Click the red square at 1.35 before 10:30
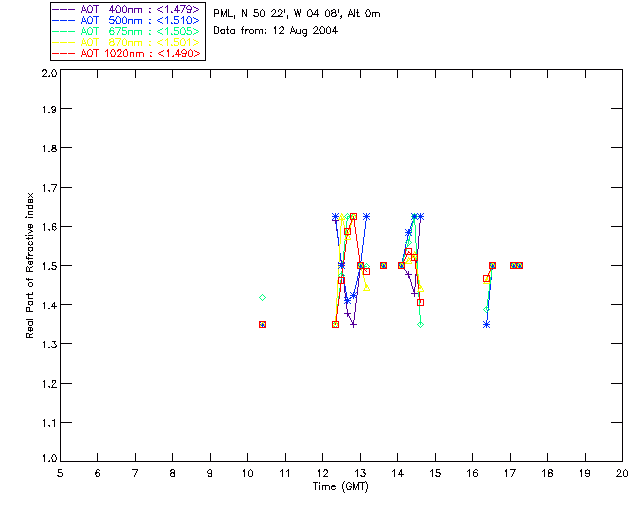Viewport: 640px width, 512px height. coord(262,325)
